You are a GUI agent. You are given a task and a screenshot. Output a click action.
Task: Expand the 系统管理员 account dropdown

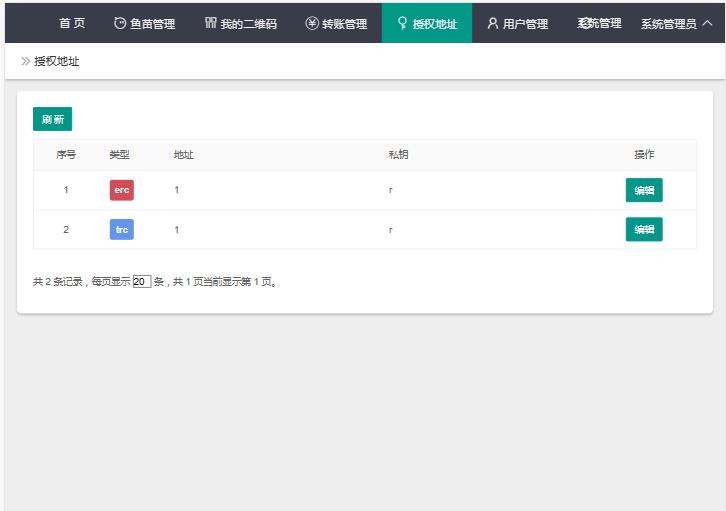pyautogui.click(x=676, y=24)
